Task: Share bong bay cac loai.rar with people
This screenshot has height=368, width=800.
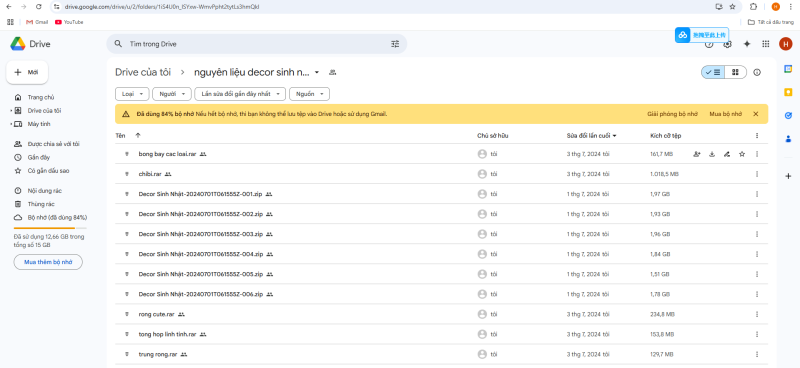Action: pyautogui.click(x=697, y=154)
